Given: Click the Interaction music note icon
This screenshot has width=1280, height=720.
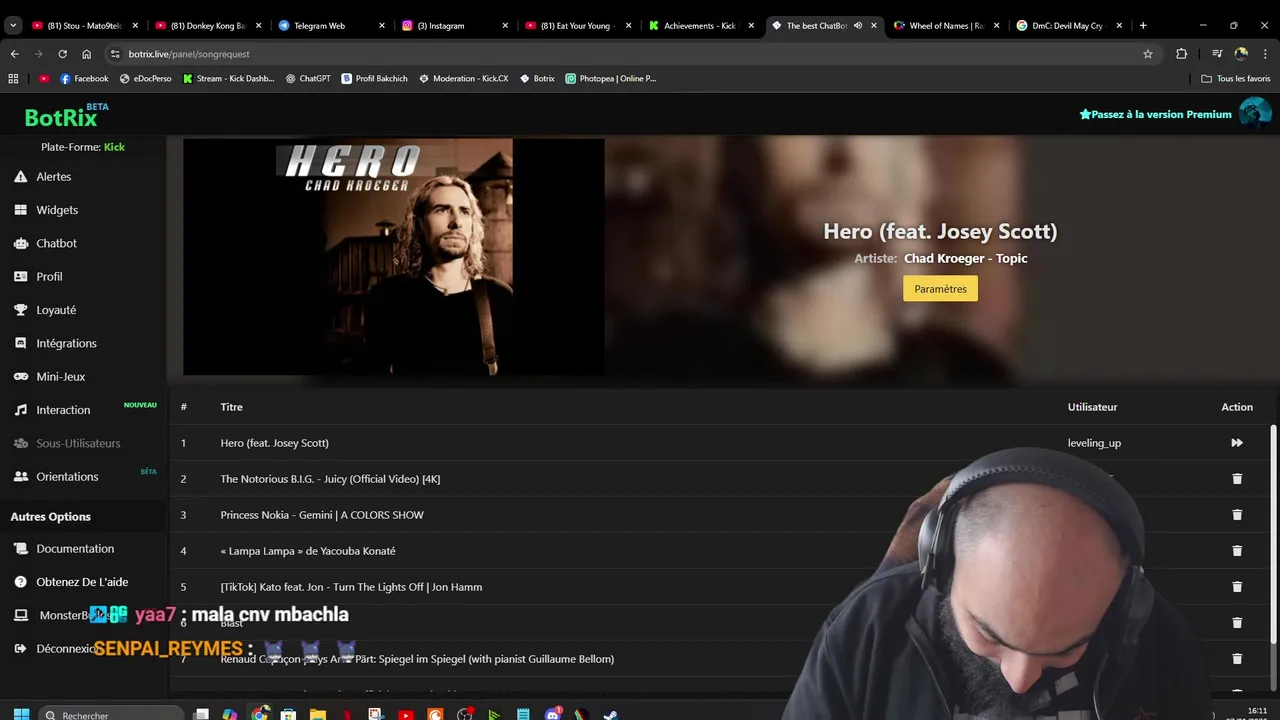Looking at the screenshot, I should click(20, 410).
